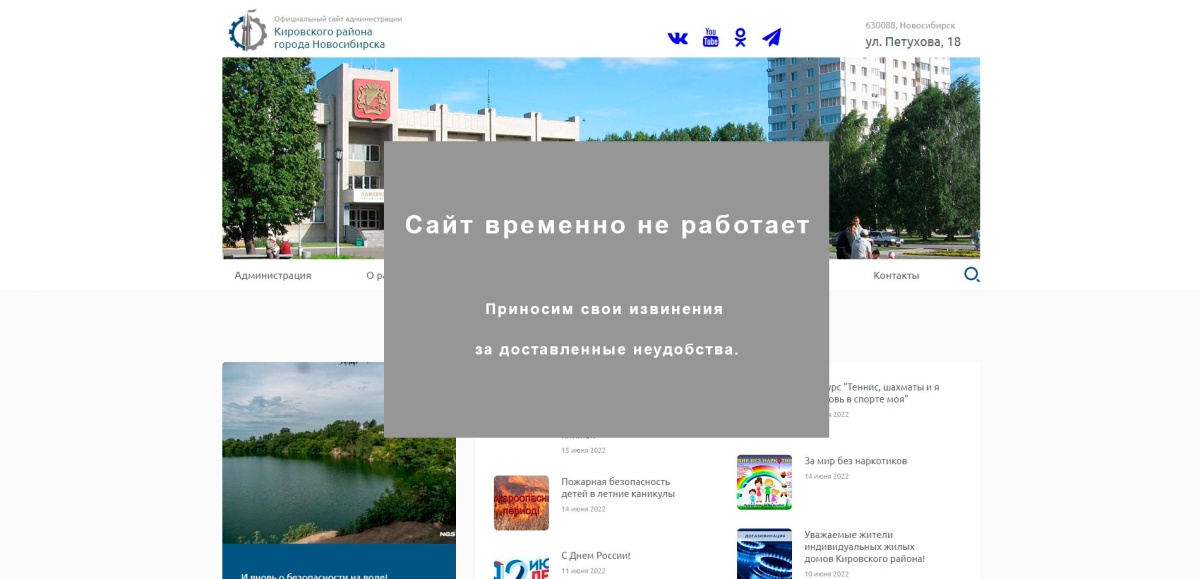Open the Уважаемые жители индивидуальных жилых домов link

pyautogui.click(x=865, y=547)
